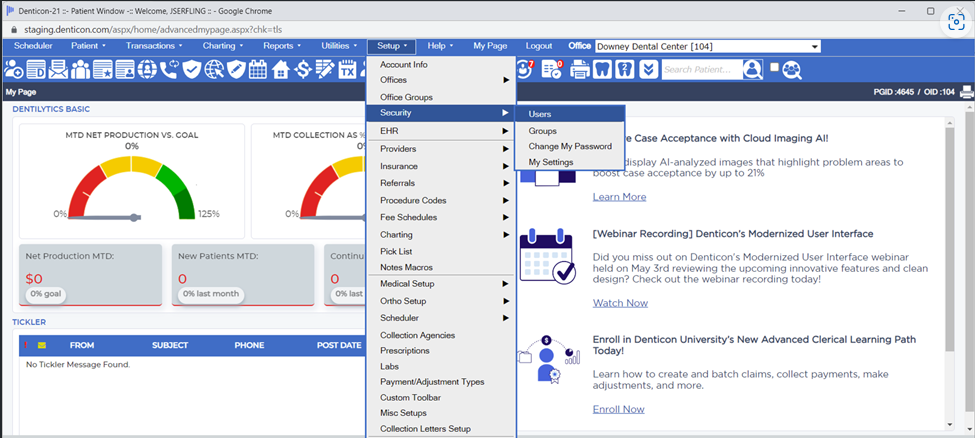This screenshot has width=975, height=438.
Task: Click the Enroll Now link
Action: [x=618, y=409]
